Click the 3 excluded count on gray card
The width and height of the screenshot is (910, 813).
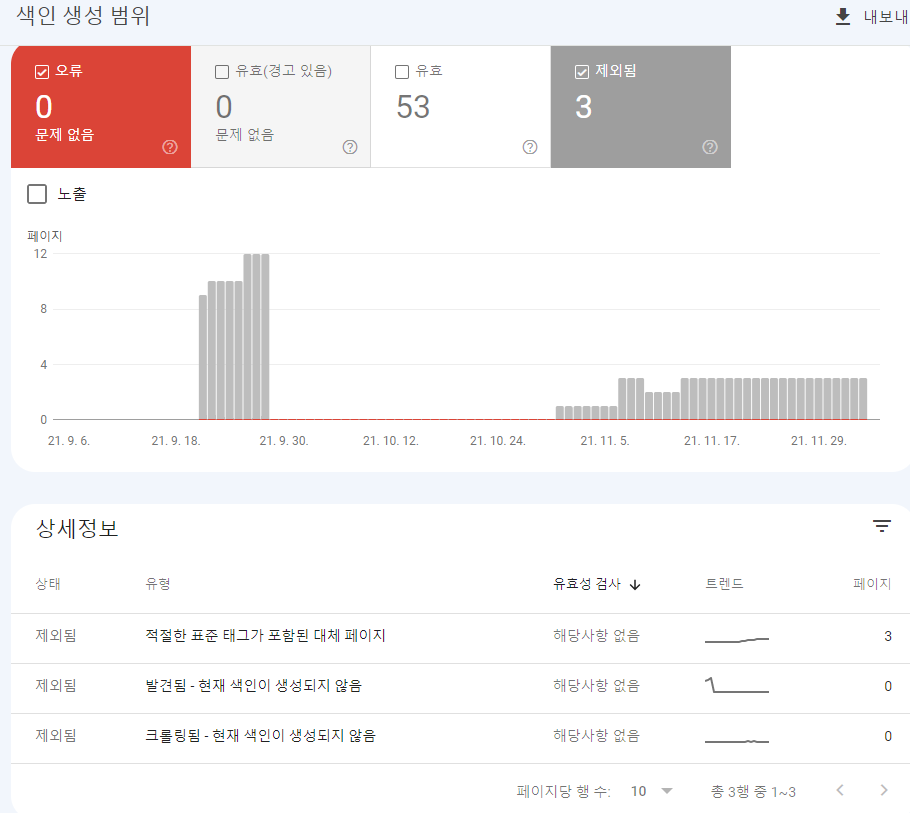pos(584,107)
